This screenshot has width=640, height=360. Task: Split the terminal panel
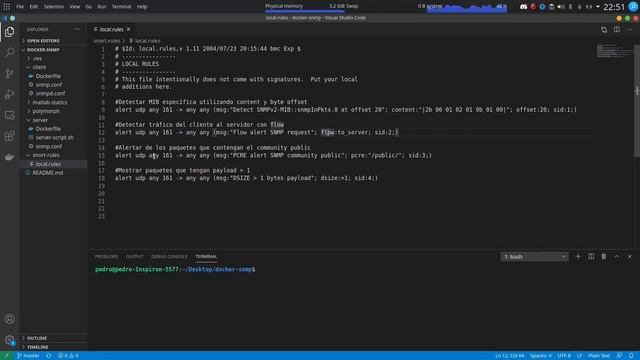pyautogui.click(x=591, y=256)
